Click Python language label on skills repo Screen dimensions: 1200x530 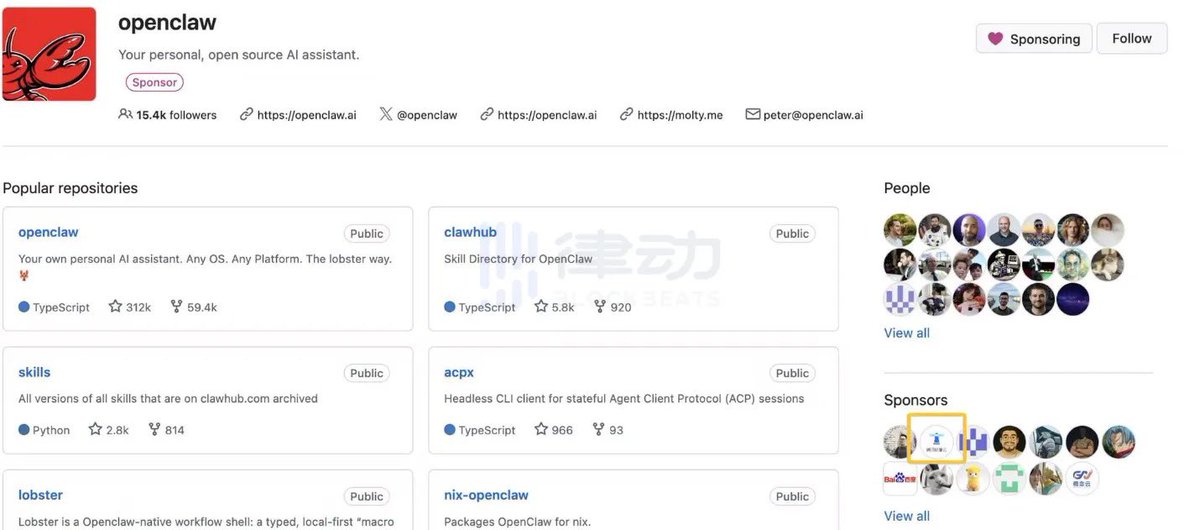tap(44, 430)
